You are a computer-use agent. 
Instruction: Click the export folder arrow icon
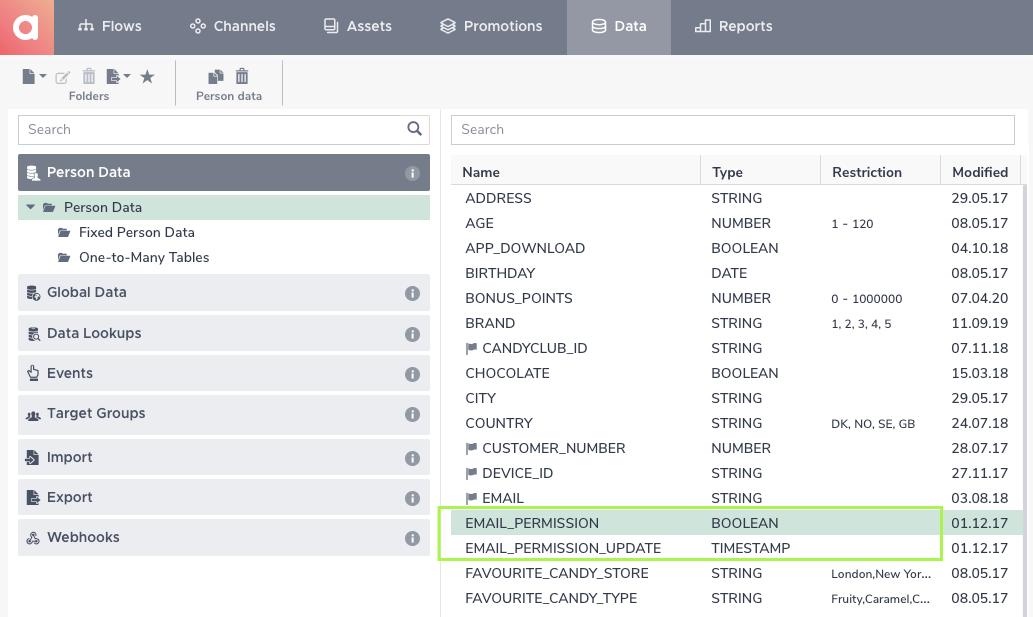click(113, 77)
